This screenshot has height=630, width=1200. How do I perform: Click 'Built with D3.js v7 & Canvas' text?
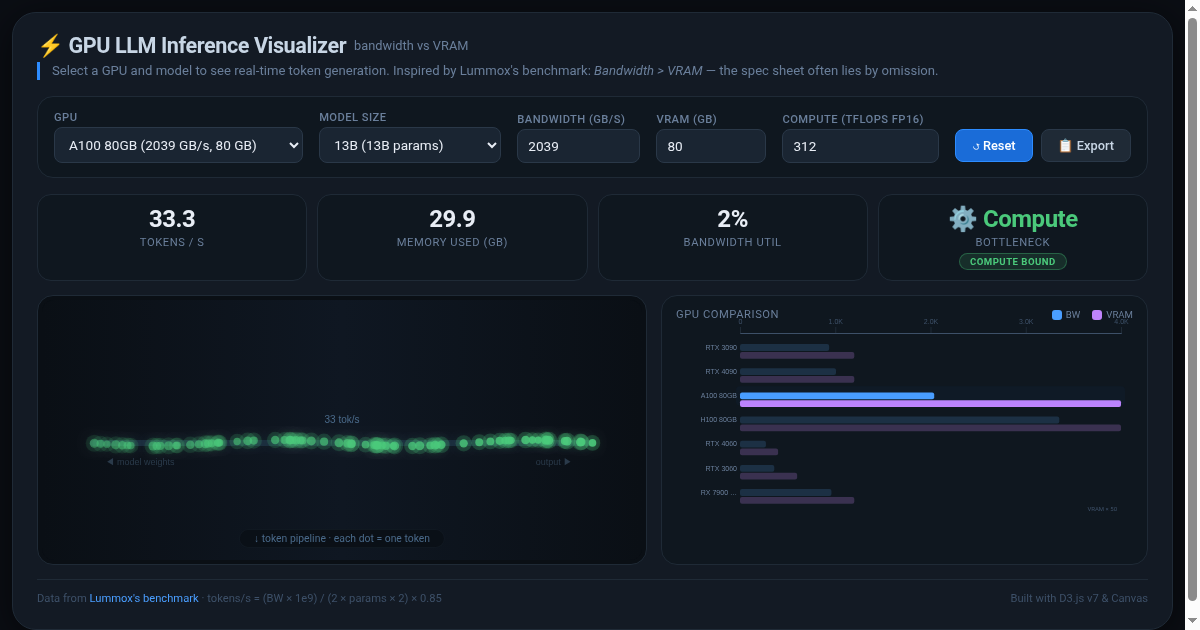pyautogui.click(x=1079, y=598)
